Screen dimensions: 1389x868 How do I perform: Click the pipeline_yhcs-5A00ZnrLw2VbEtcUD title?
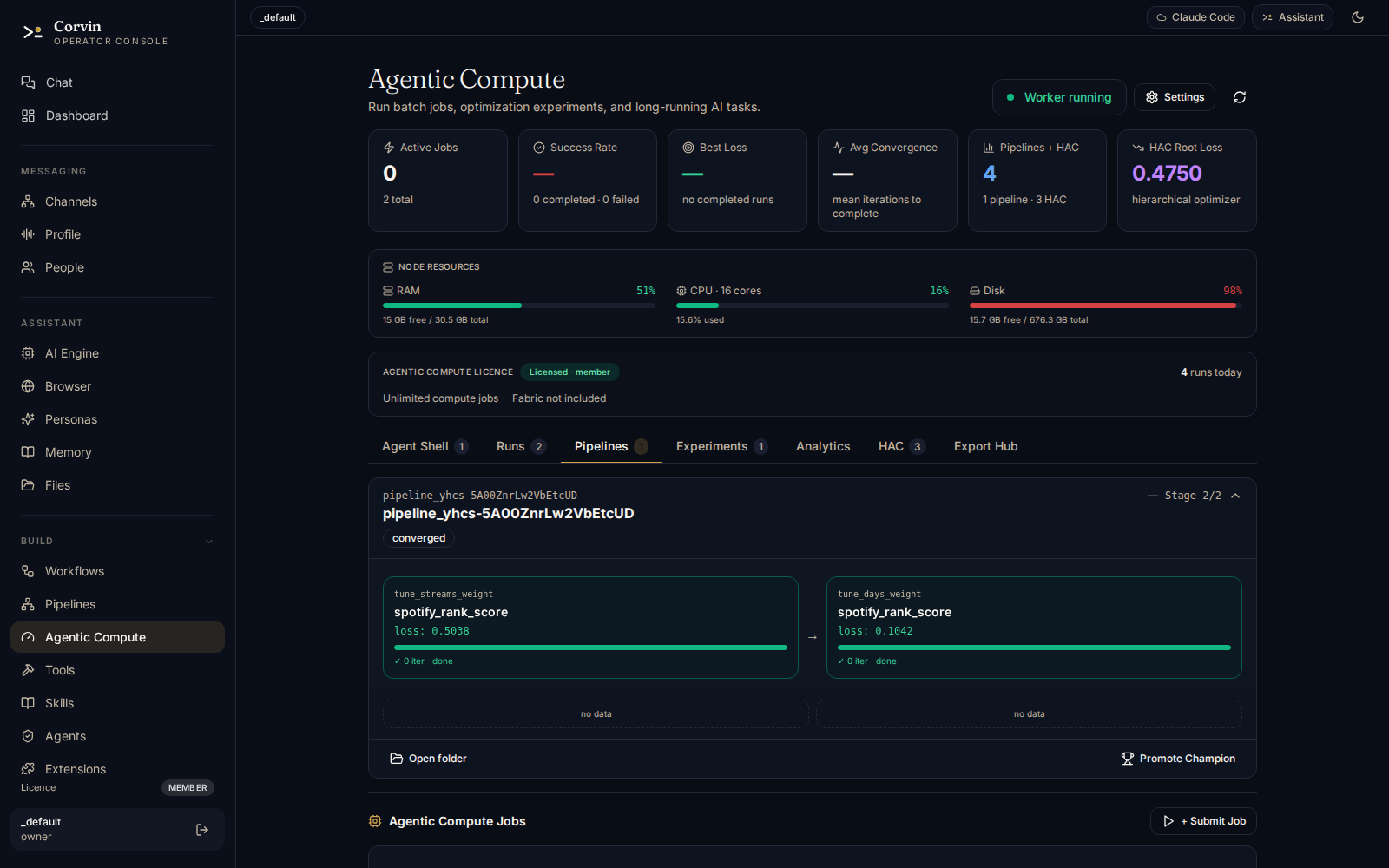[509, 514]
